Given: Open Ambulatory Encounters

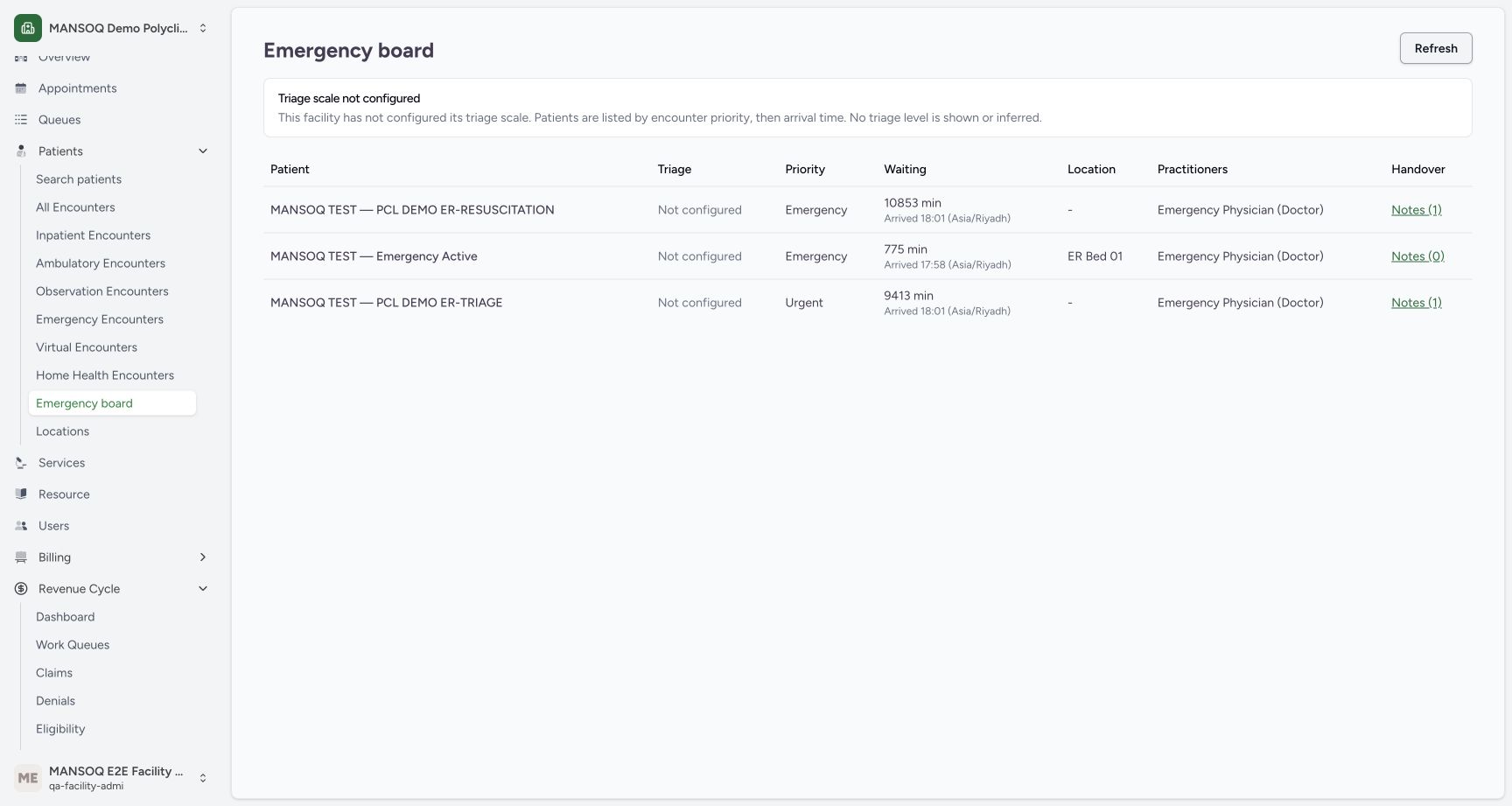Looking at the screenshot, I should coord(101,263).
